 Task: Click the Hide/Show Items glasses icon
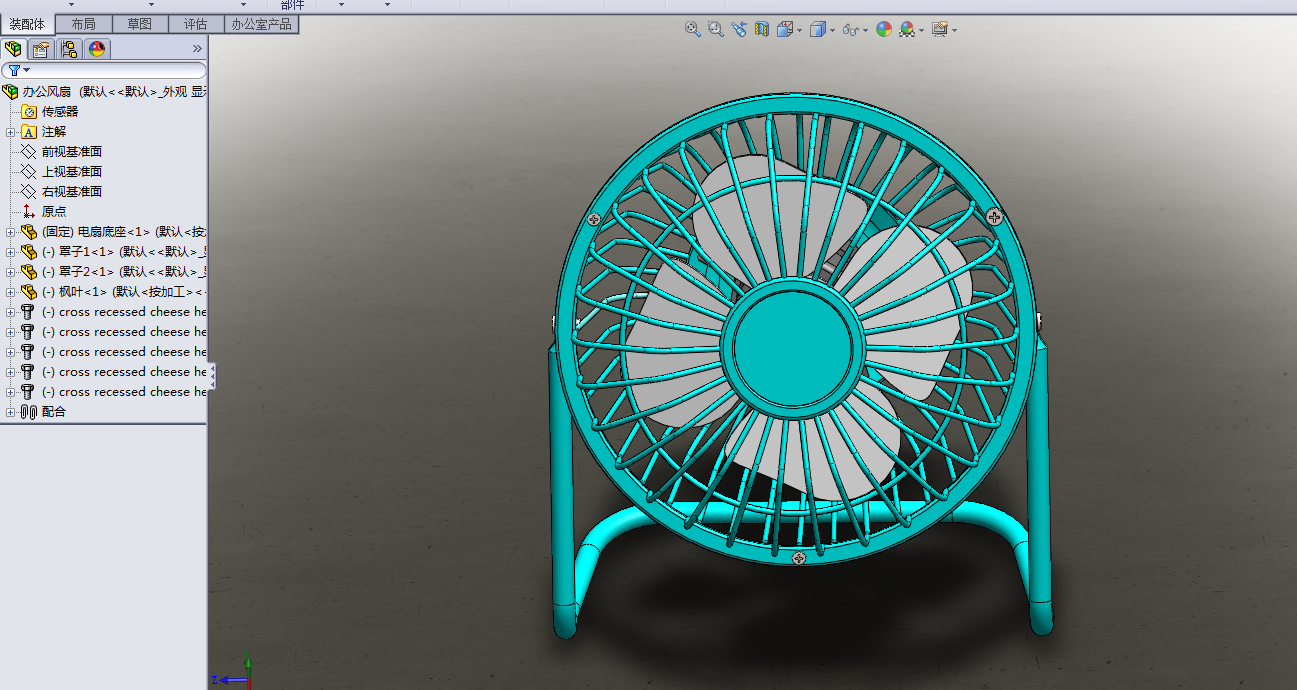click(850, 30)
